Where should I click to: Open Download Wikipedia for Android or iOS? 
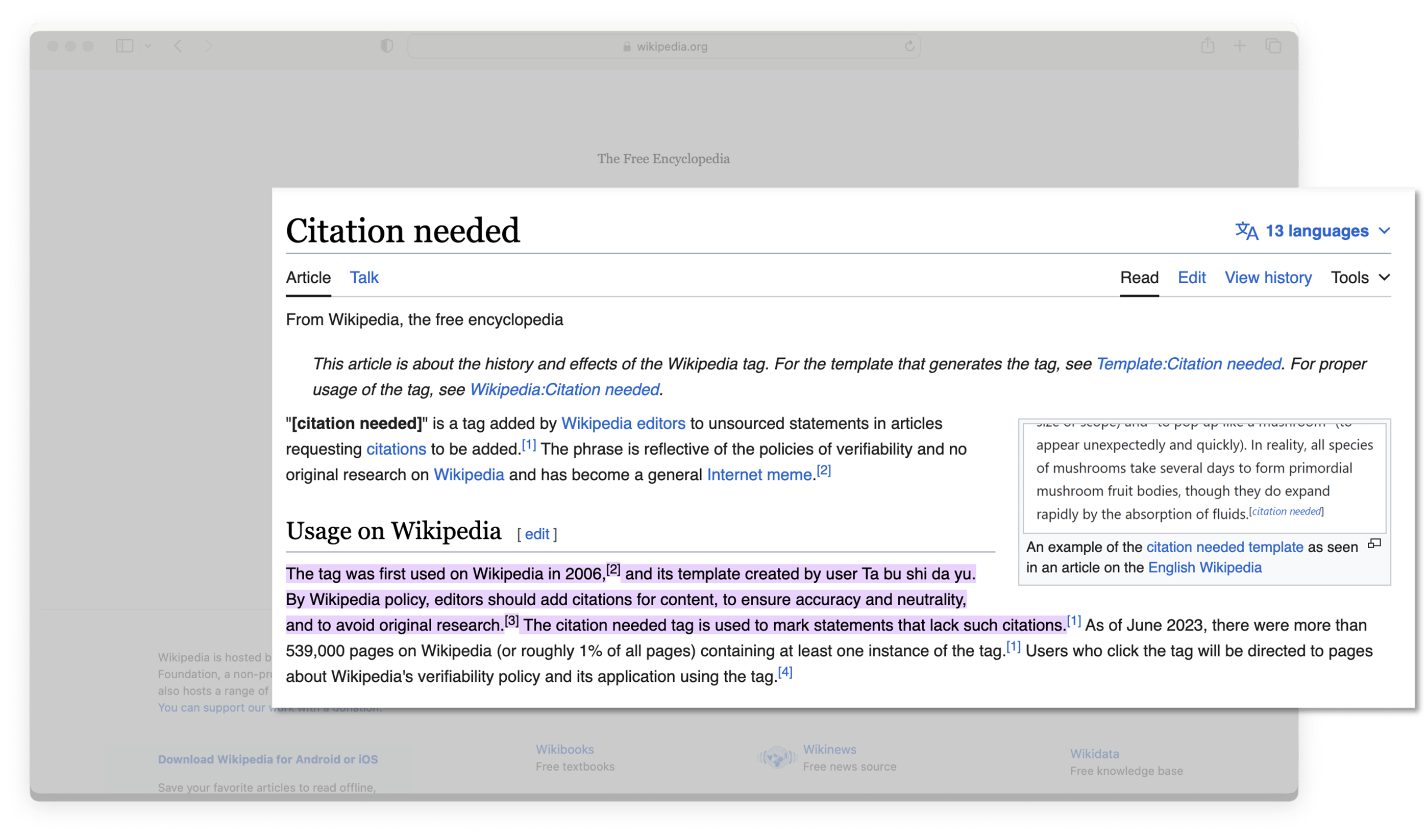point(268,759)
